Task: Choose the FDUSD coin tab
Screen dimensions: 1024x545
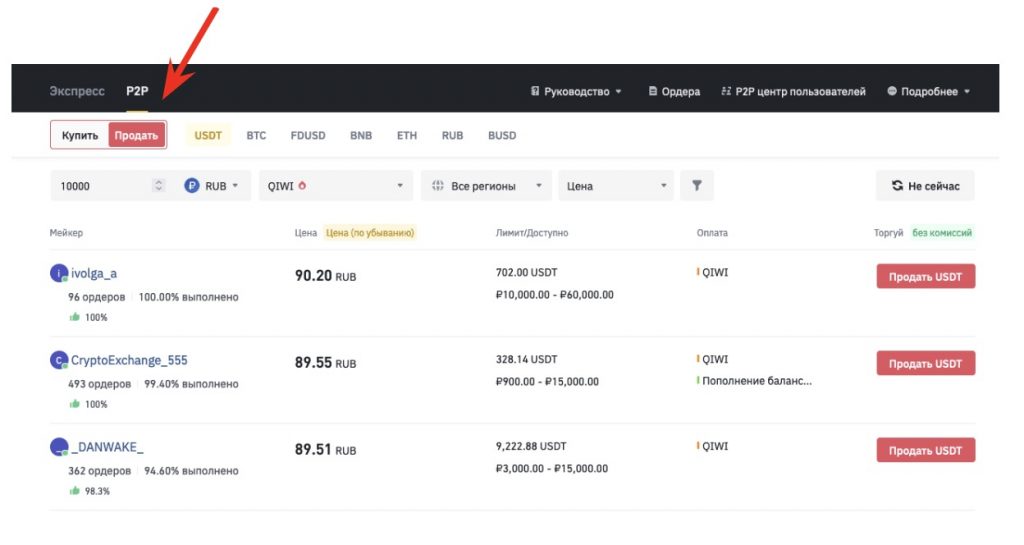Action: (308, 135)
